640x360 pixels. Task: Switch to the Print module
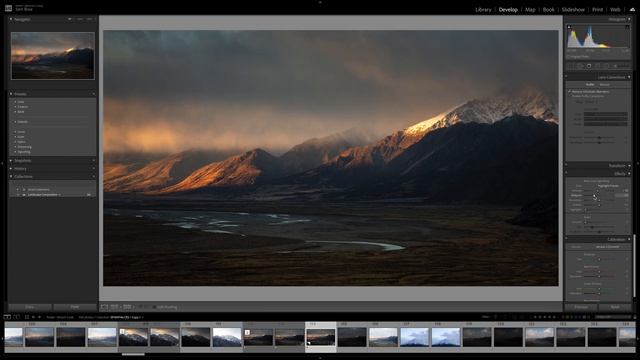(x=598, y=9)
